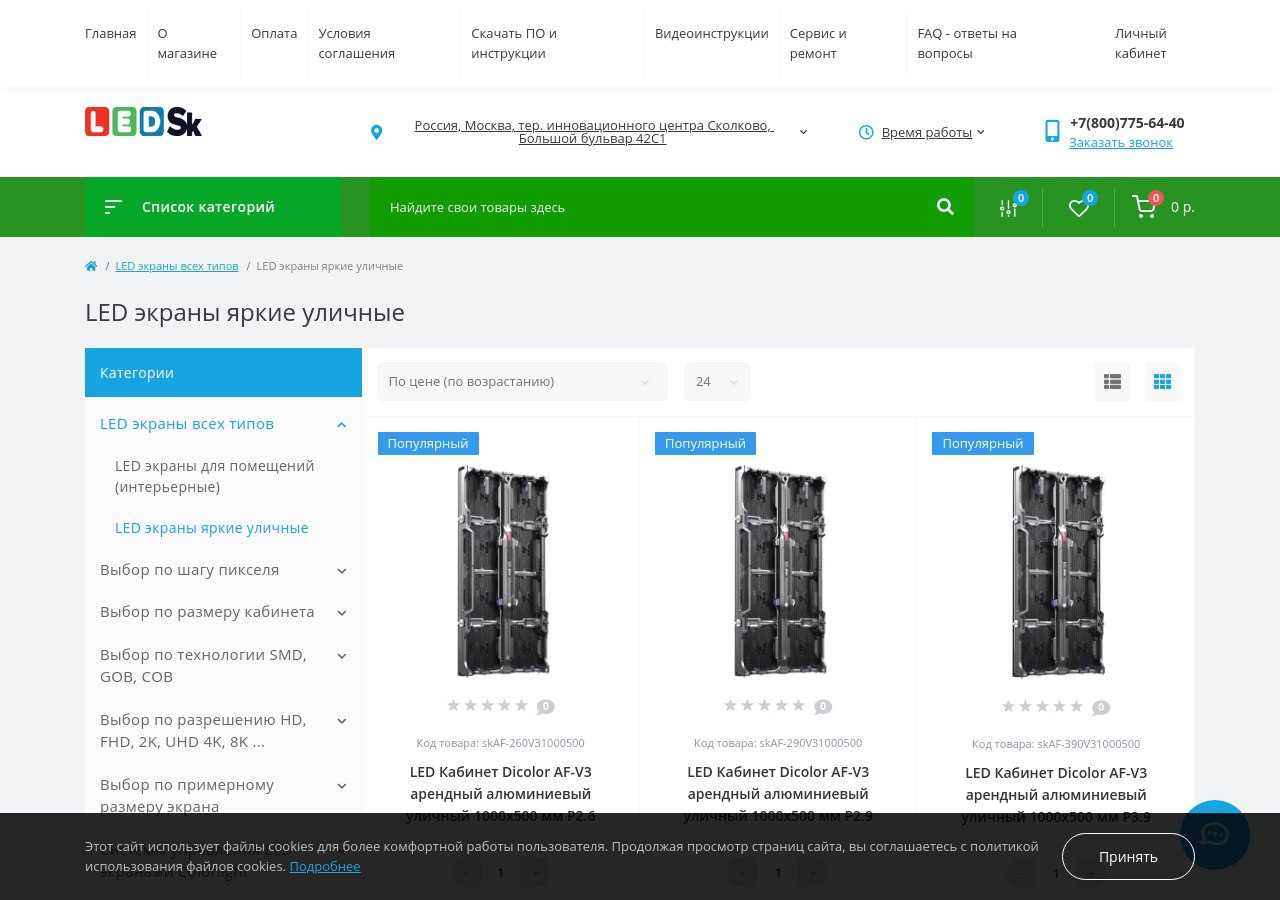Click the review count for P3.9 cabinet
The image size is (1280, 900).
point(1101,708)
